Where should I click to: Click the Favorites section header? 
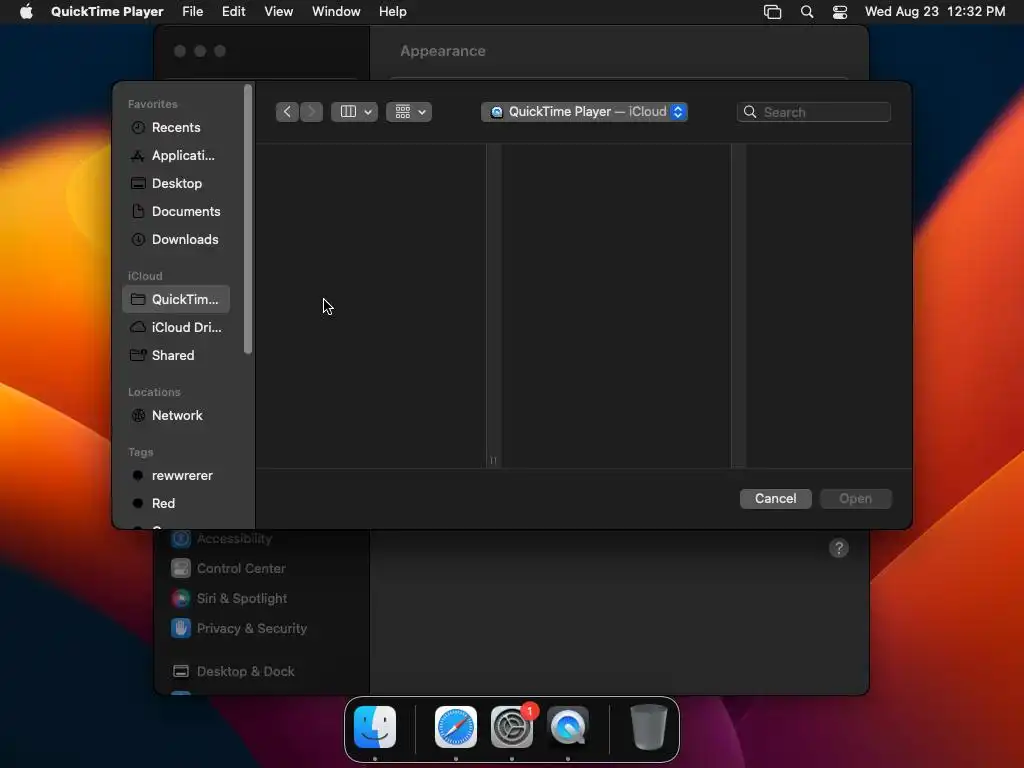(153, 104)
